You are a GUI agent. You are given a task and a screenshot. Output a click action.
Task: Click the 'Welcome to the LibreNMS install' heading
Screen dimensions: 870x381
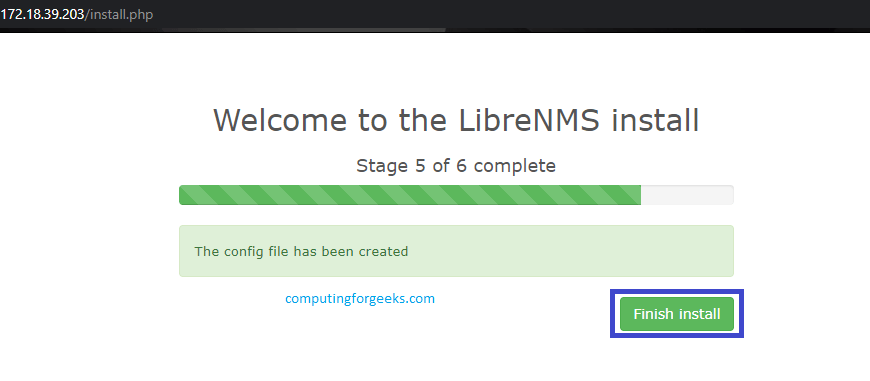(x=456, y=120)
